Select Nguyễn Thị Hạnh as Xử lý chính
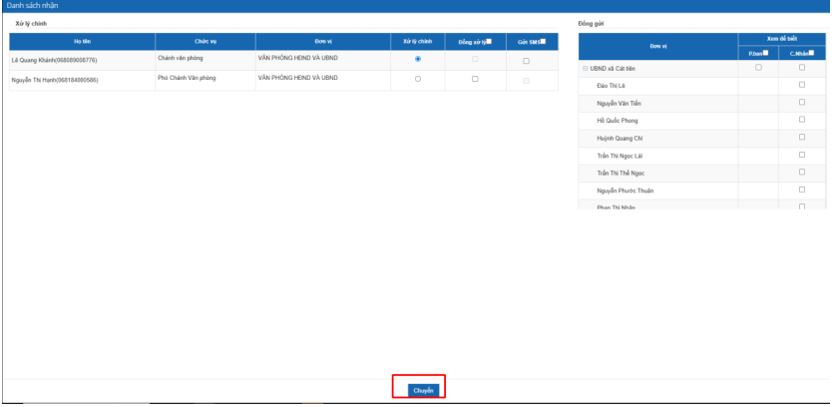Viewport: 832px width, 407px height. [x=417, y=79]
